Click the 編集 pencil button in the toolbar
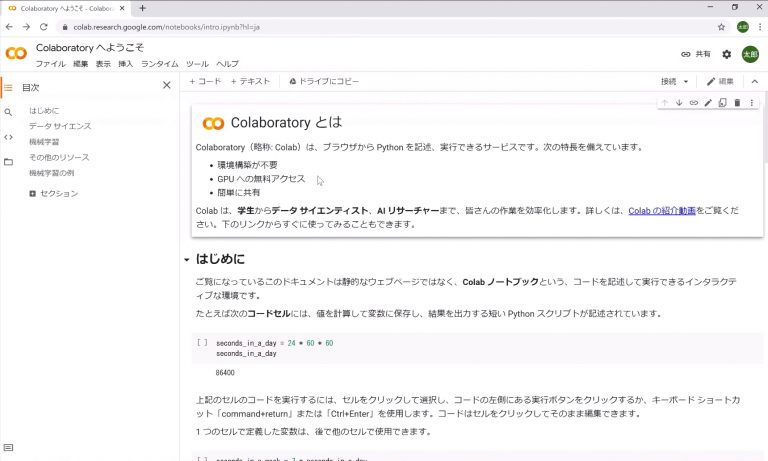 pos(720,81)
